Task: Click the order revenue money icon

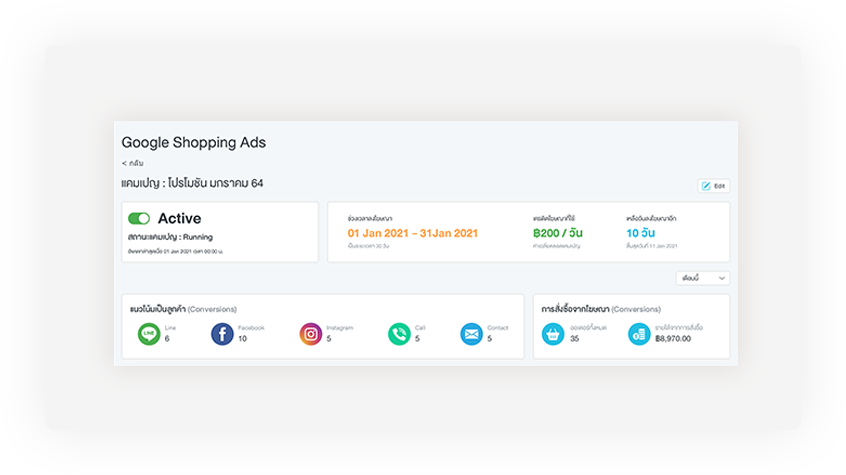Action: (x=639, y=334)
